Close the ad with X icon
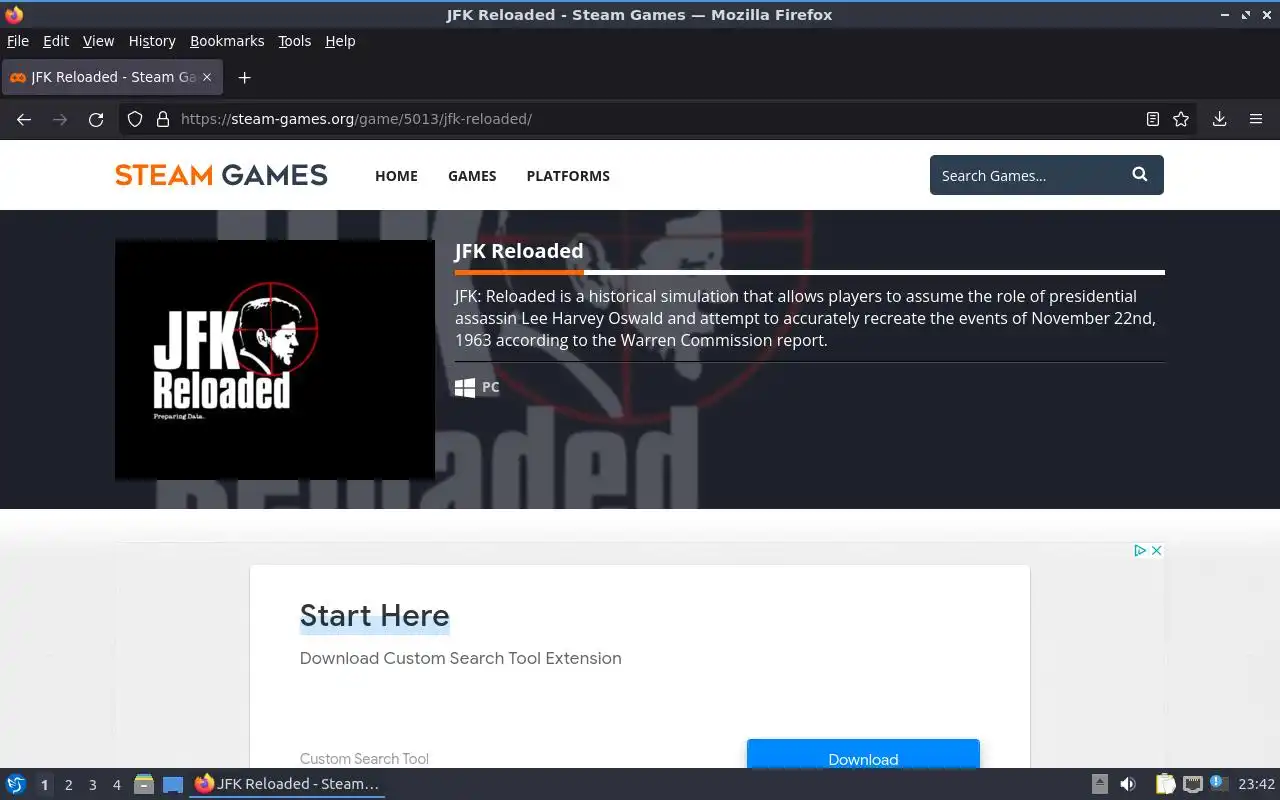 click(x=1156, y=550)
